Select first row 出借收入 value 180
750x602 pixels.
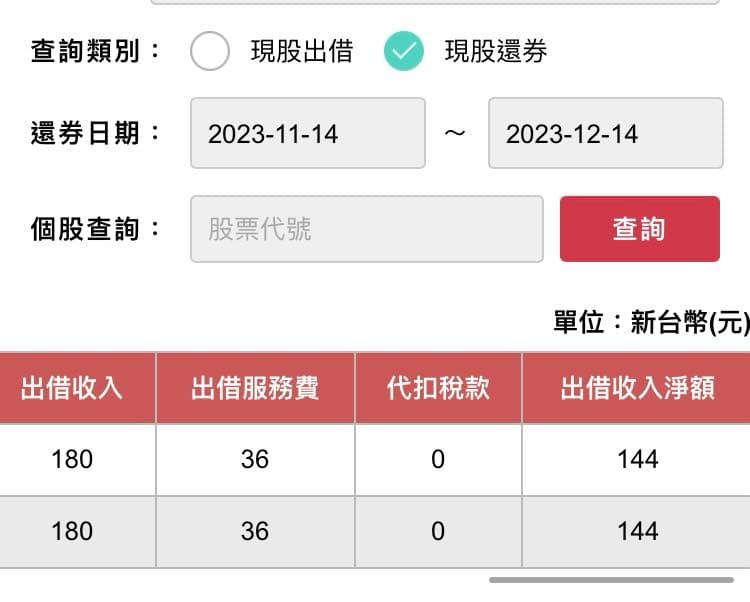click(x=72, y=459)
